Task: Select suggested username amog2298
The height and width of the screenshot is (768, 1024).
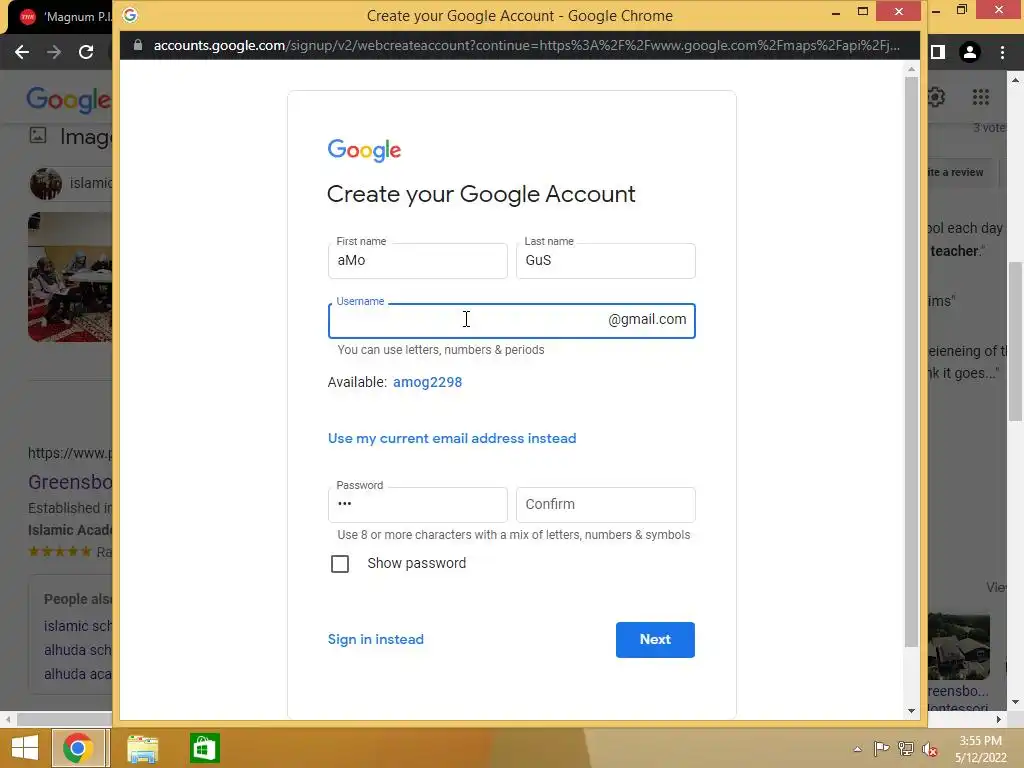Action: pos(427,383)
